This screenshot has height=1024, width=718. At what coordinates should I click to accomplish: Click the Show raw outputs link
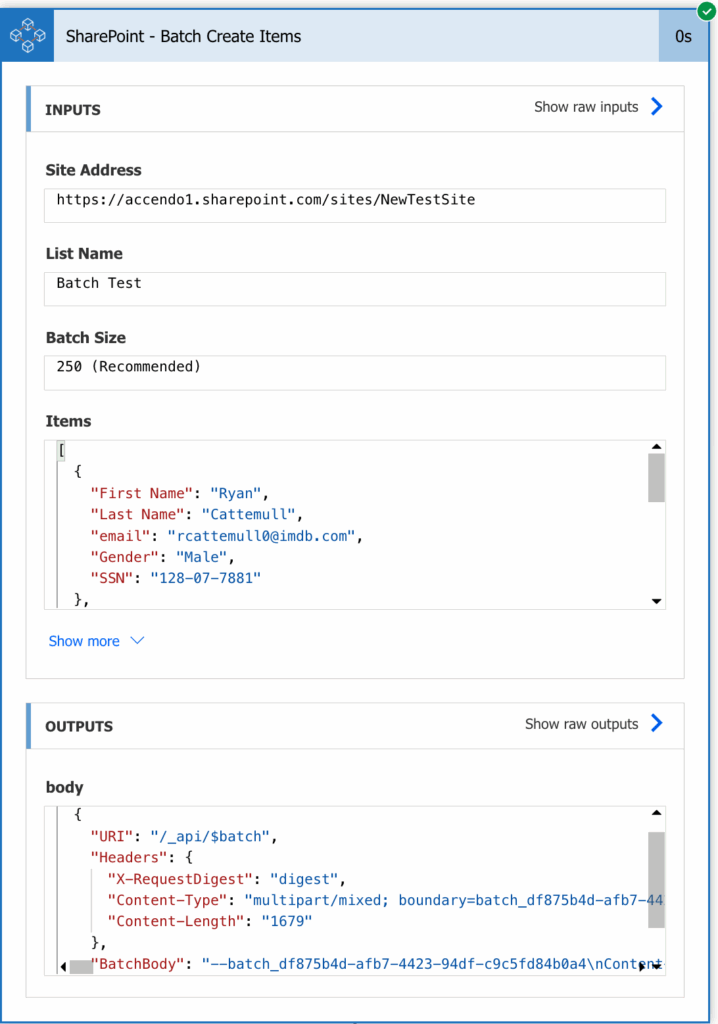click(x=581, y=724)
